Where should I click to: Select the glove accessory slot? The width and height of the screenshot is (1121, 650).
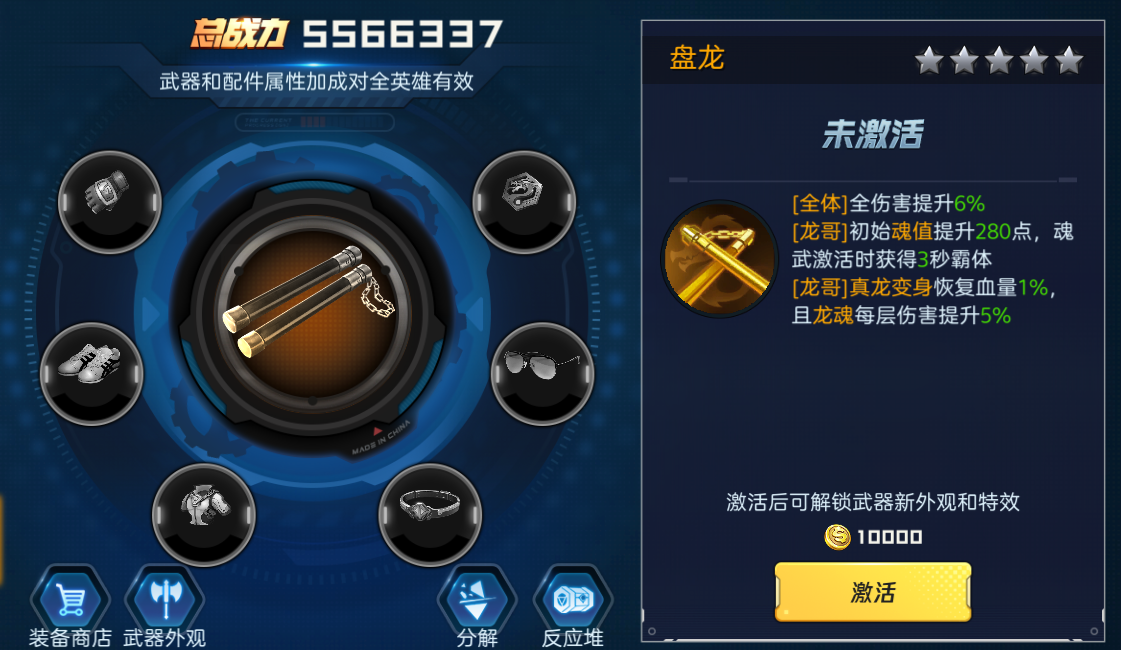point(109,202)
